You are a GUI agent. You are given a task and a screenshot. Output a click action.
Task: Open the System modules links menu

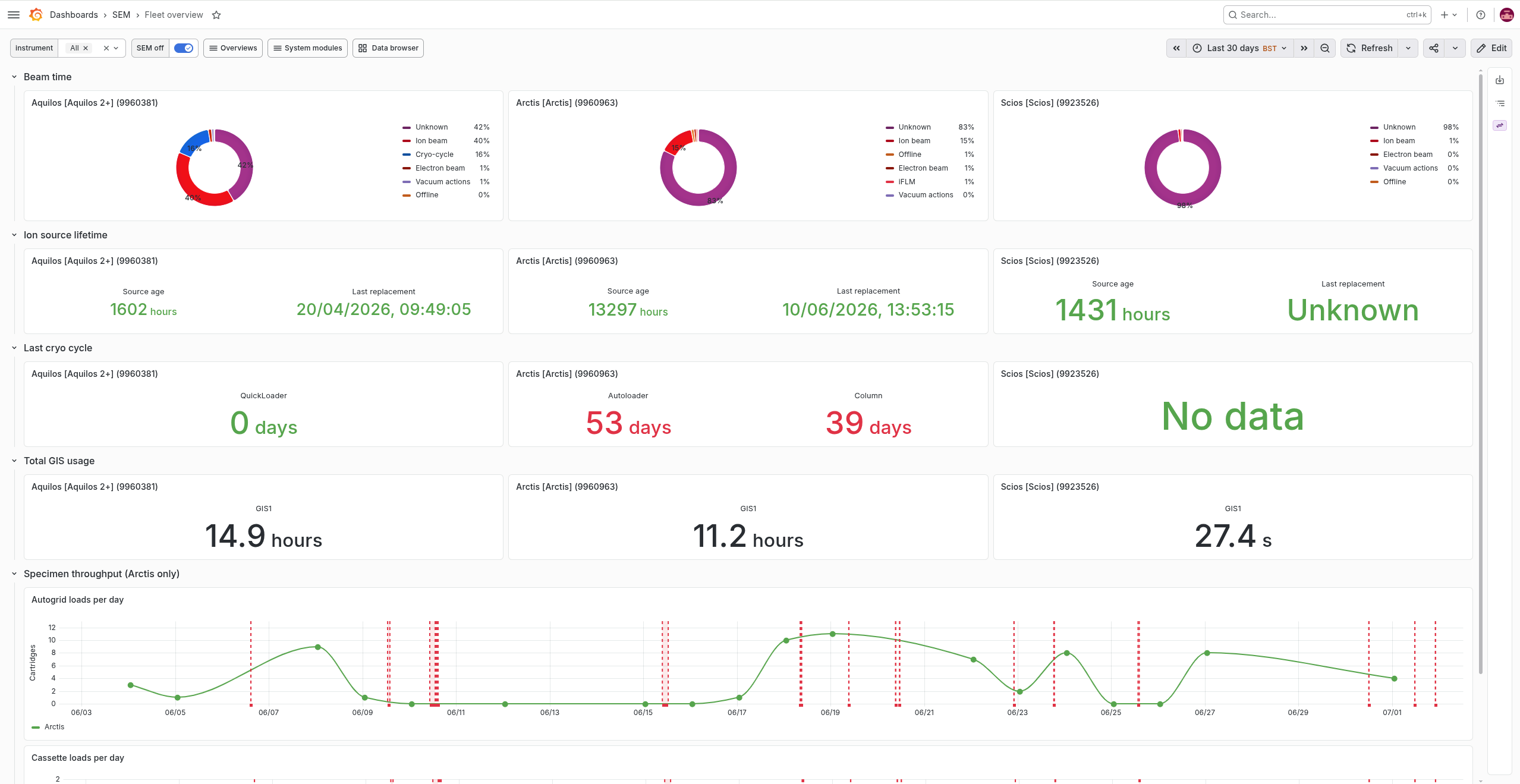coord(307,48)
